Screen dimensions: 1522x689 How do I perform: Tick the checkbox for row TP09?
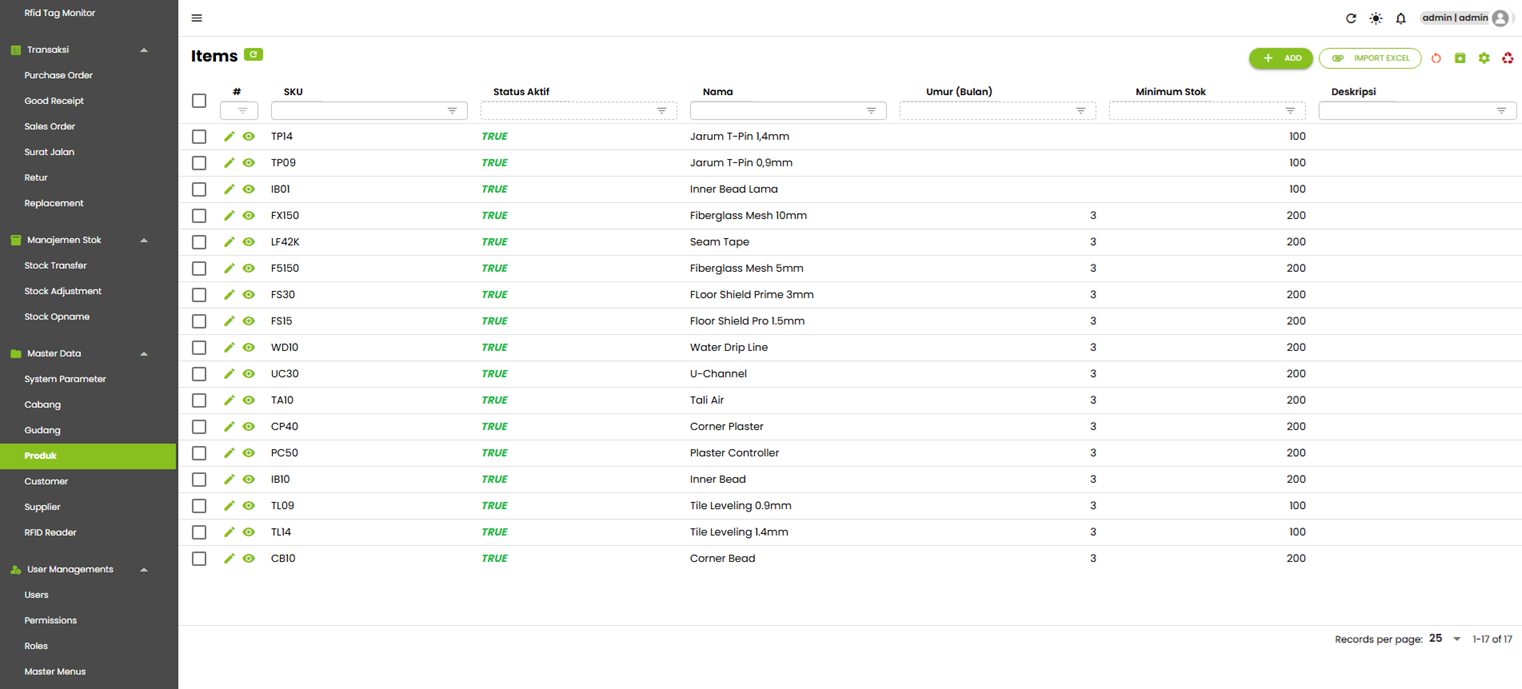pos(199,162)
